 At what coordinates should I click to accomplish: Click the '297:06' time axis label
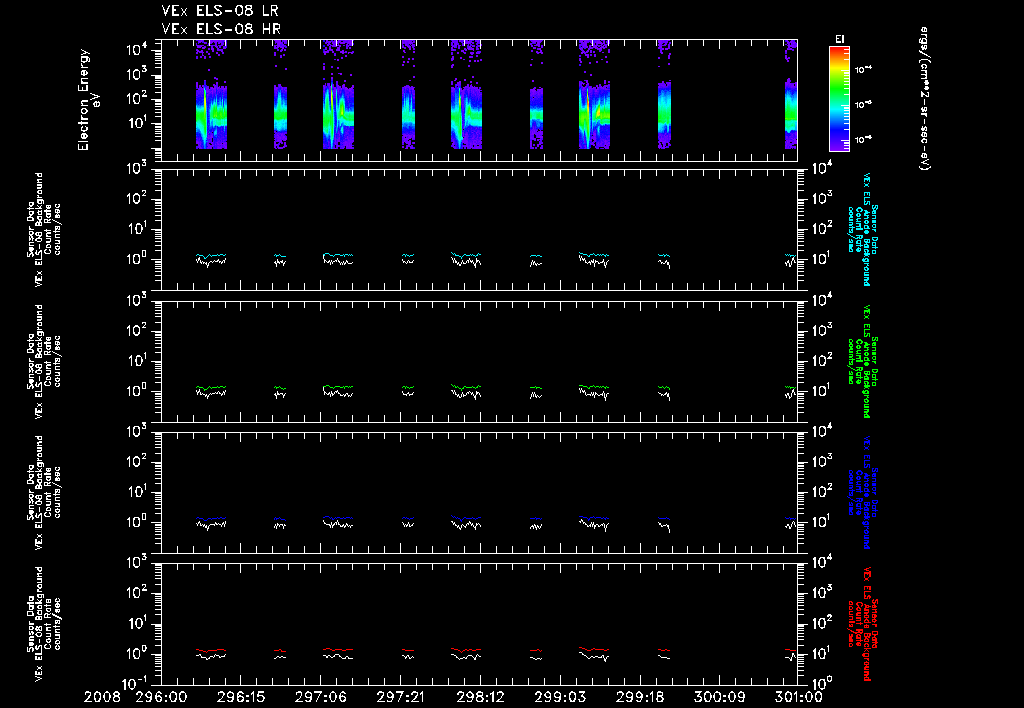pos(321,698)
